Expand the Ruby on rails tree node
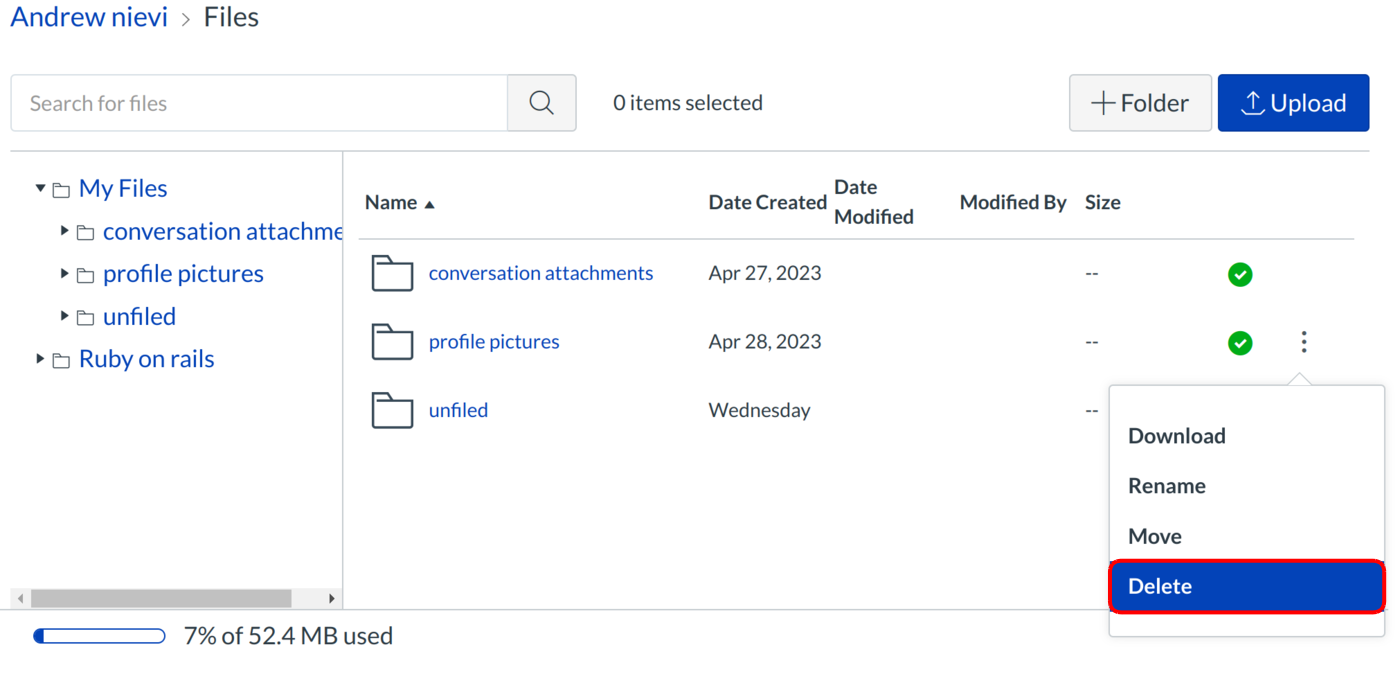The height and width of the screenshot is (681, 1400). (40, 359)
